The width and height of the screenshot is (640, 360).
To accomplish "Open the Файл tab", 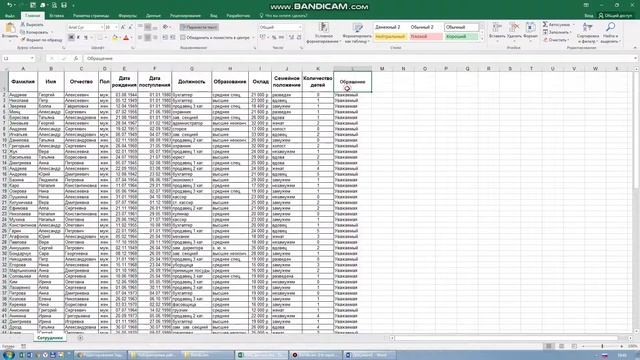I will (x=10, y=16).
